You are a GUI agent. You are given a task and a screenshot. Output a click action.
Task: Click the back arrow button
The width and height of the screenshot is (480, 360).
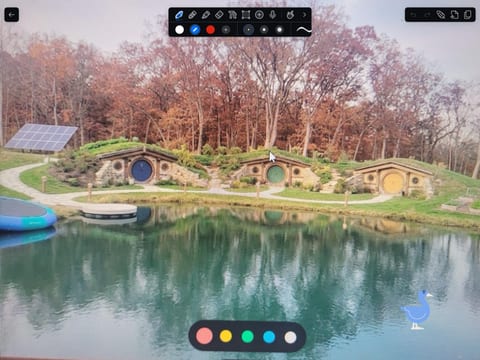tap(12, 15)
